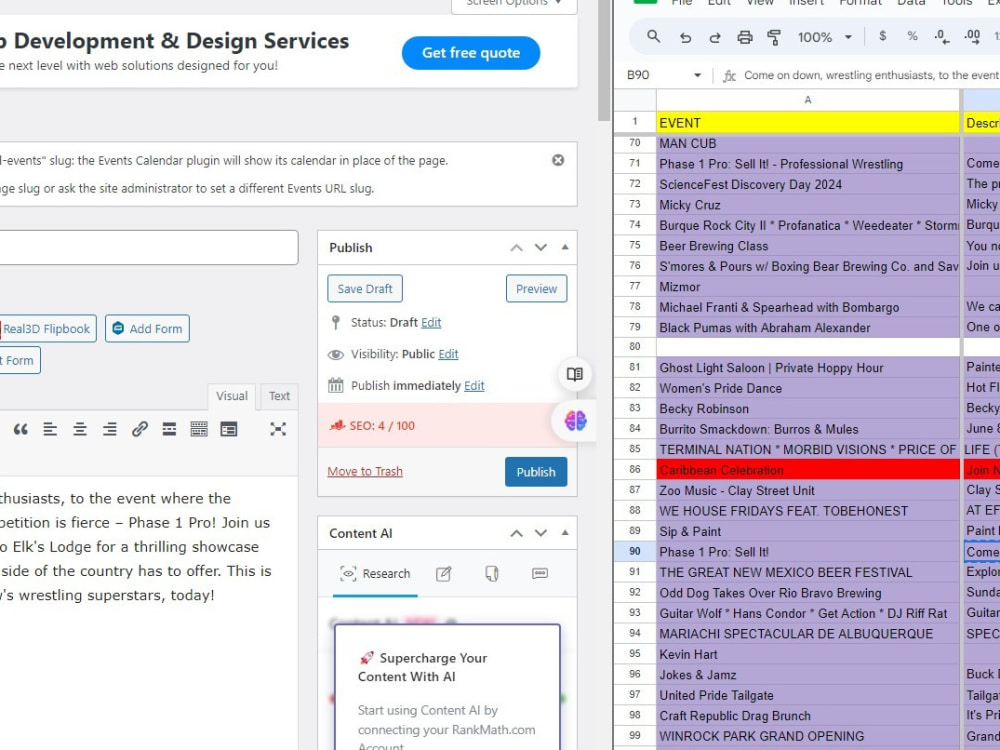Open Screen Options dropdown
The height and width of the screenshot is (750, 1000).
(514, 4)
